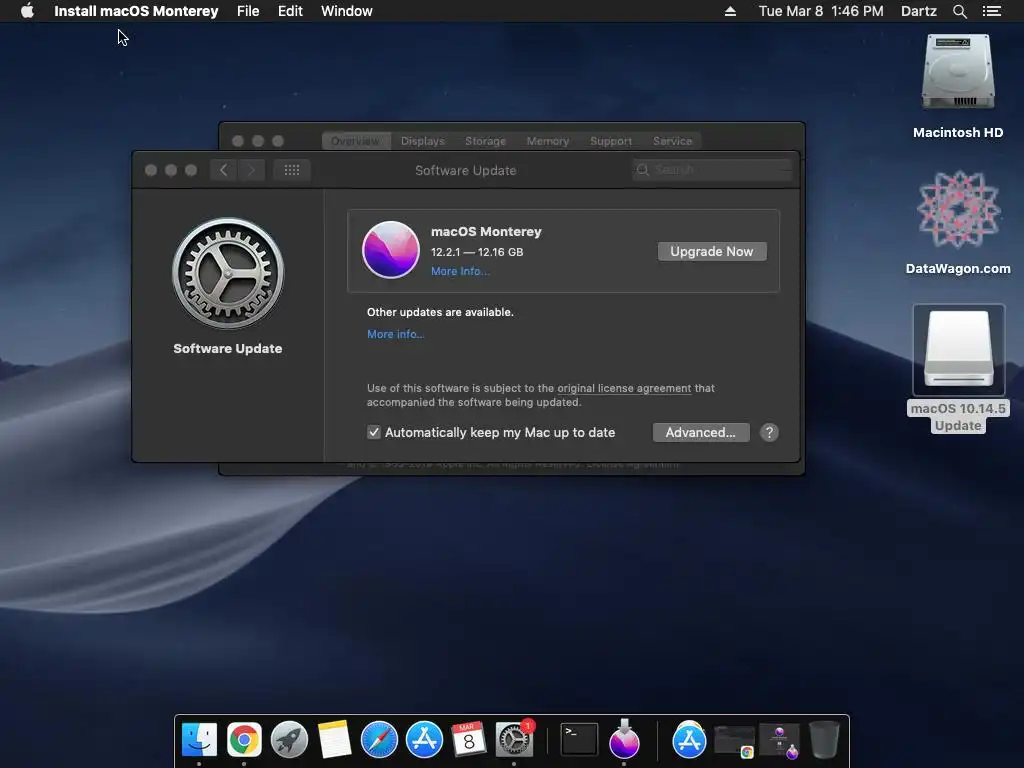Open the Notes app in Dock
Viewport: 1024px width, 768px height.
click(x=334, y=740)
